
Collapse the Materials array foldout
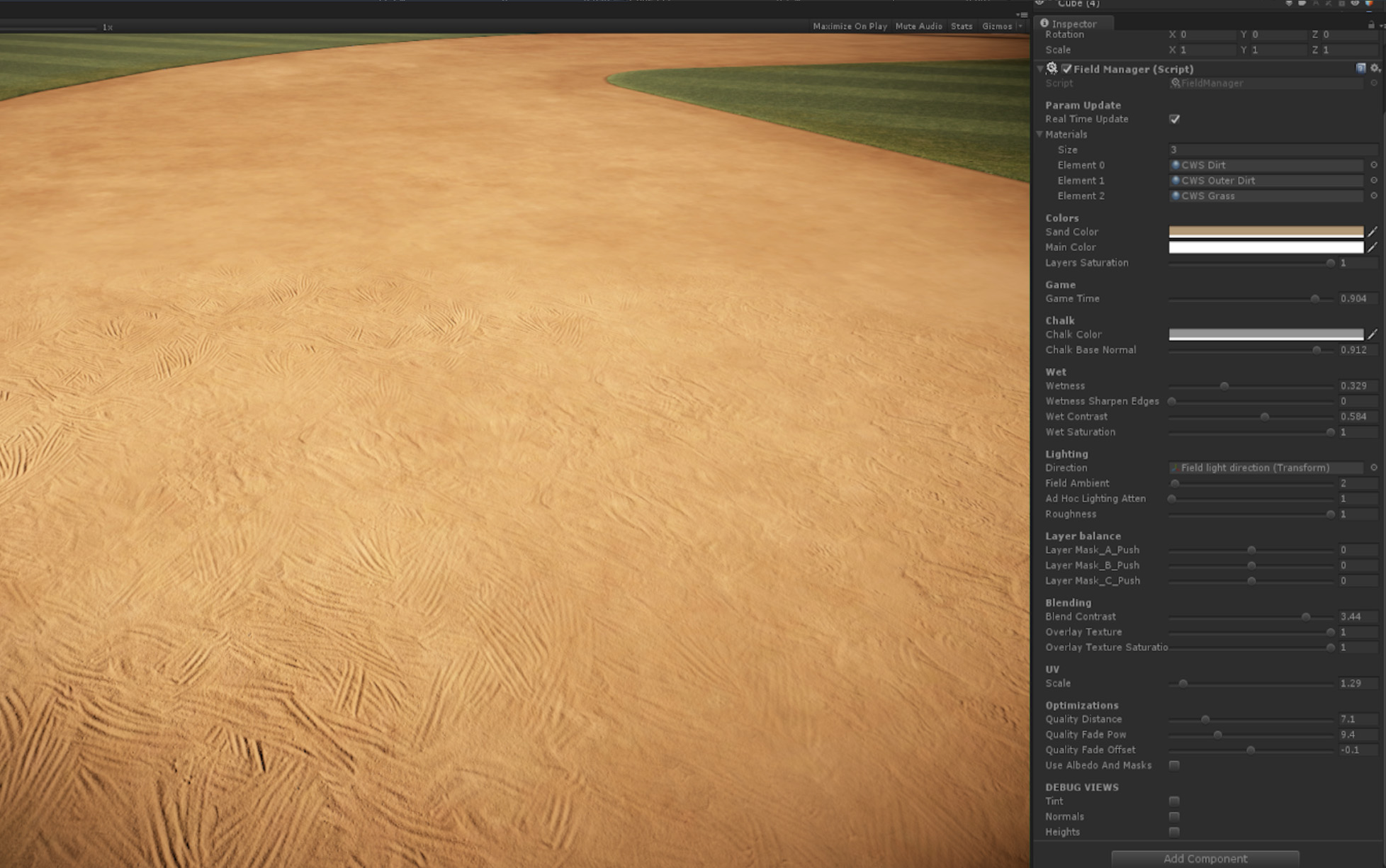(x=1039, y=135)
